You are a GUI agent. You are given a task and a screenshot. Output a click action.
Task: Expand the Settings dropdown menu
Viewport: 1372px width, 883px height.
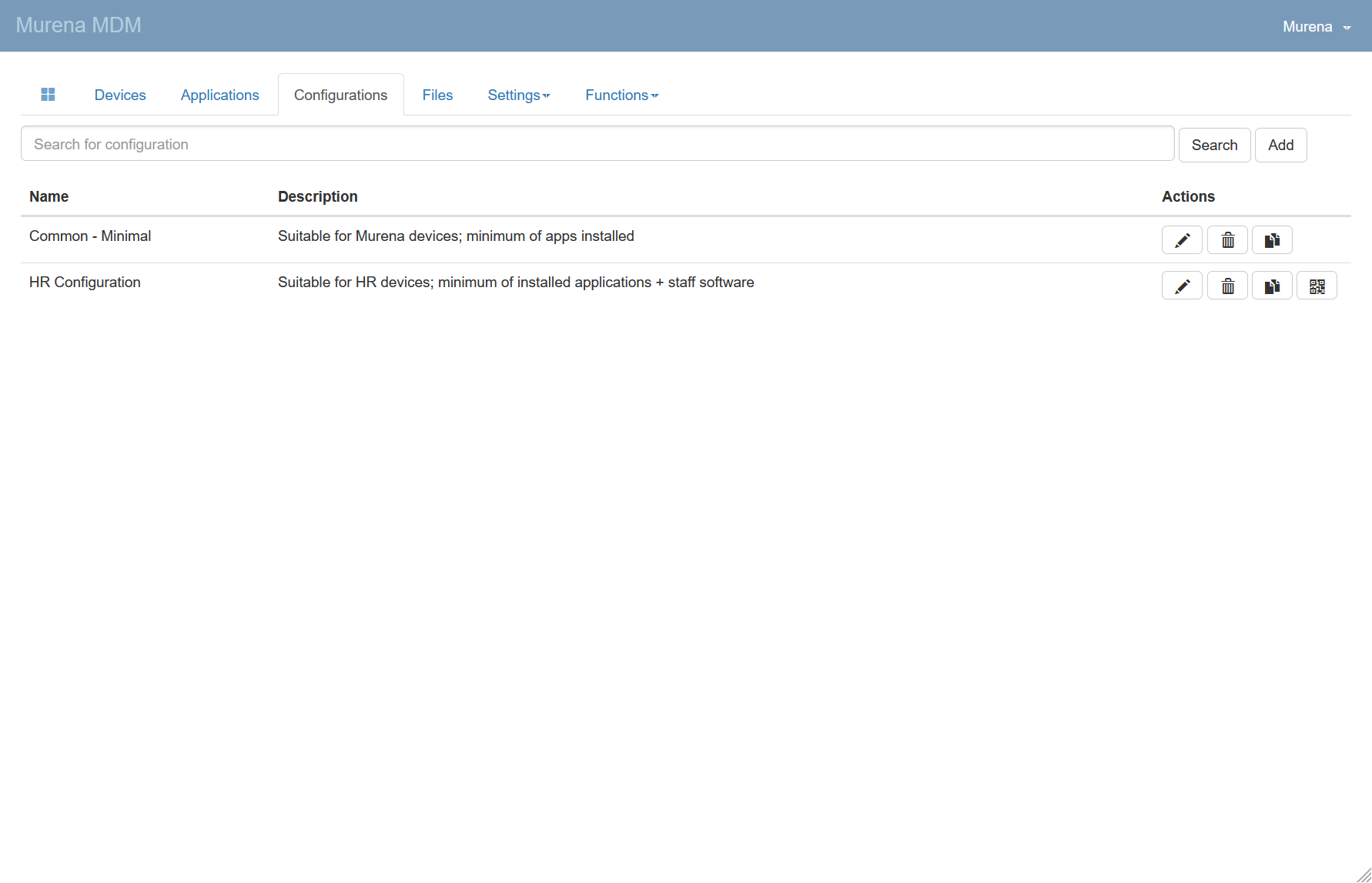[518, 95]
